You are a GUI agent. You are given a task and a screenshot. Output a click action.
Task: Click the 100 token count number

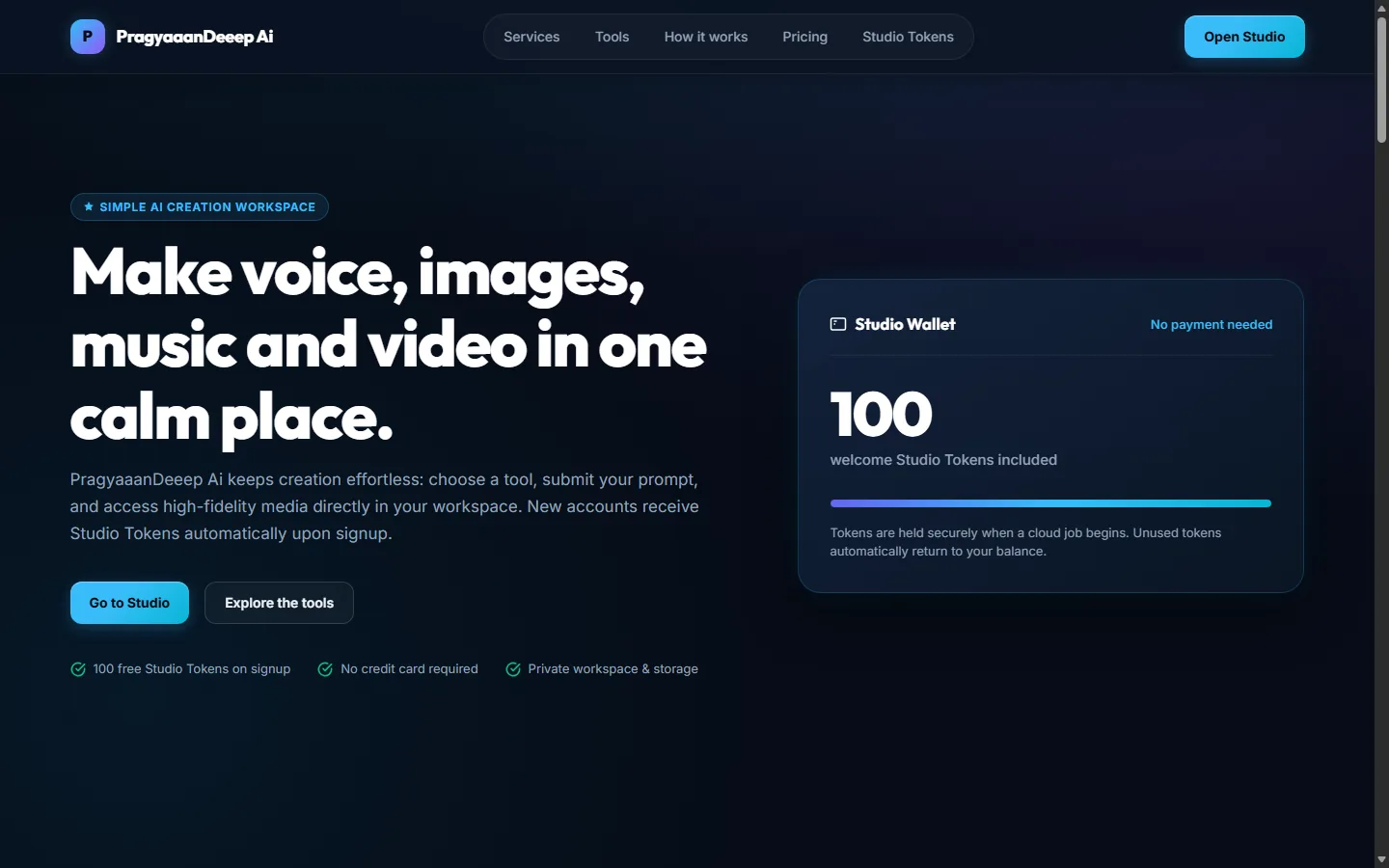(881, 415)
